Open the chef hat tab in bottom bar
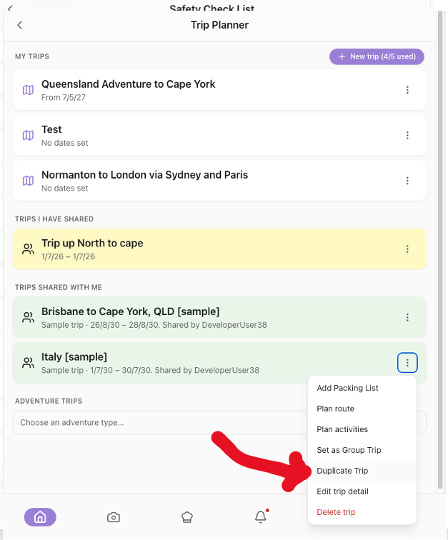The width and height of the screenshot is (448, 540). tap(187, 517)
